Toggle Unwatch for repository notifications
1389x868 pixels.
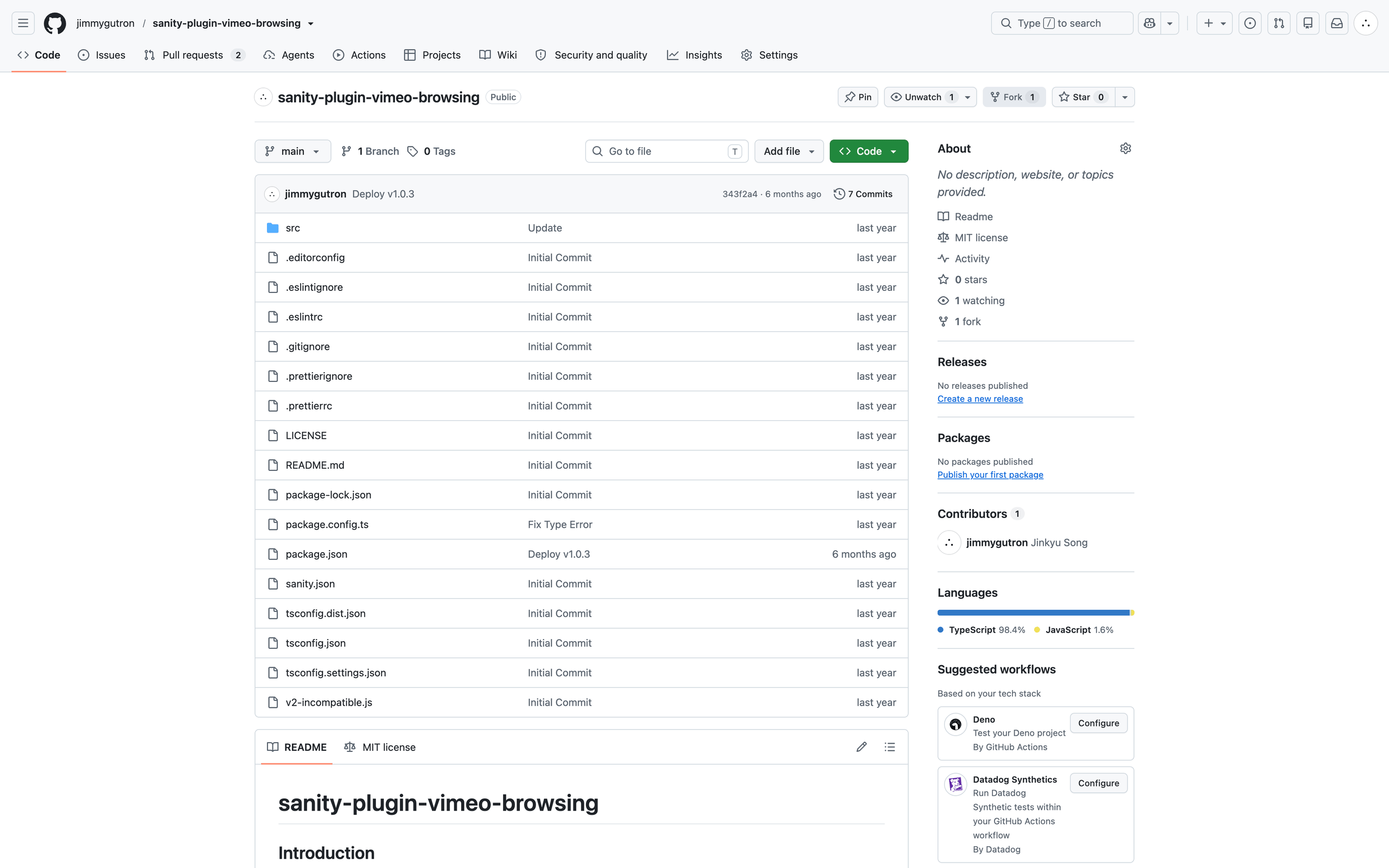pyautogui.click(x=923, y=97)
